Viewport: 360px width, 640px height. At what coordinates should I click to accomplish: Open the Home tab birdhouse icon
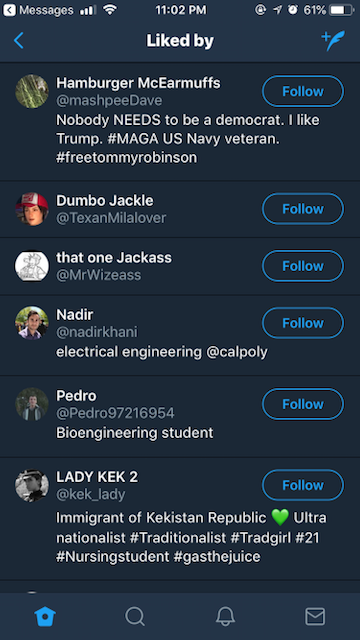45,616
